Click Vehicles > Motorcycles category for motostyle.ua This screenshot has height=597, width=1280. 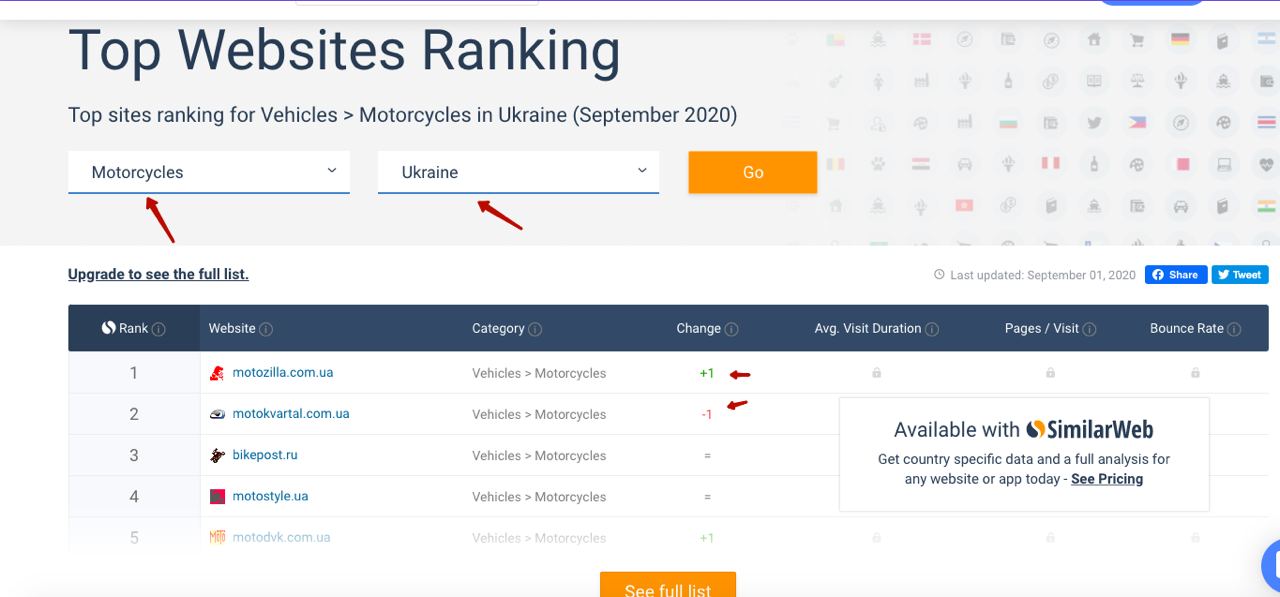tap(539, 496)
